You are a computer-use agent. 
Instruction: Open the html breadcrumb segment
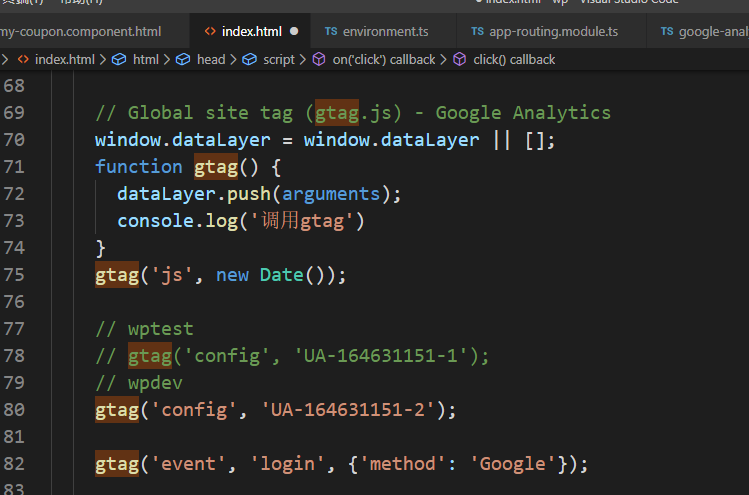pos(146,60)
